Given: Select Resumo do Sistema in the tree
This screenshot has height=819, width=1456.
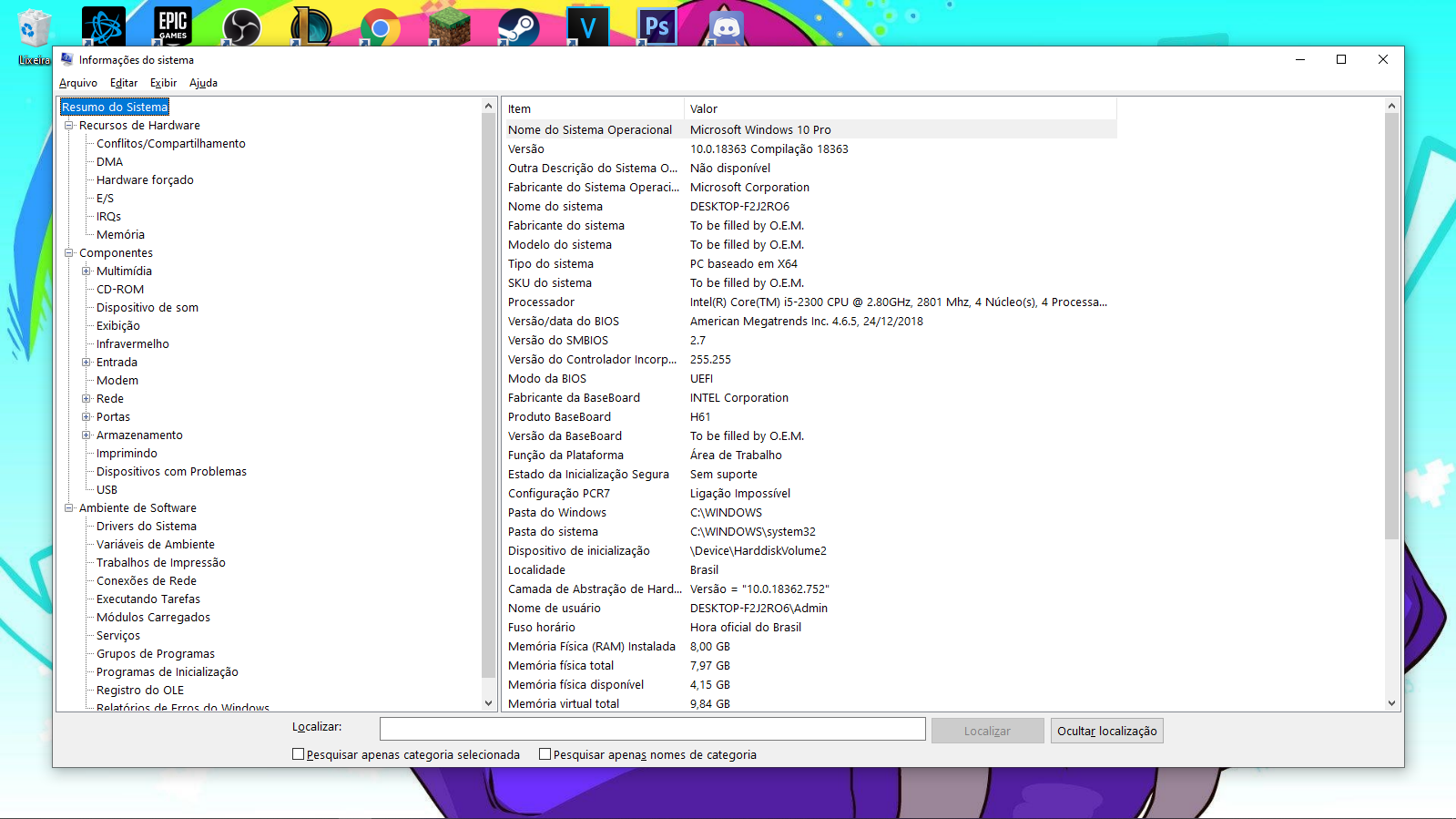Looking at the screenshot, I should [x=115, y=107].
